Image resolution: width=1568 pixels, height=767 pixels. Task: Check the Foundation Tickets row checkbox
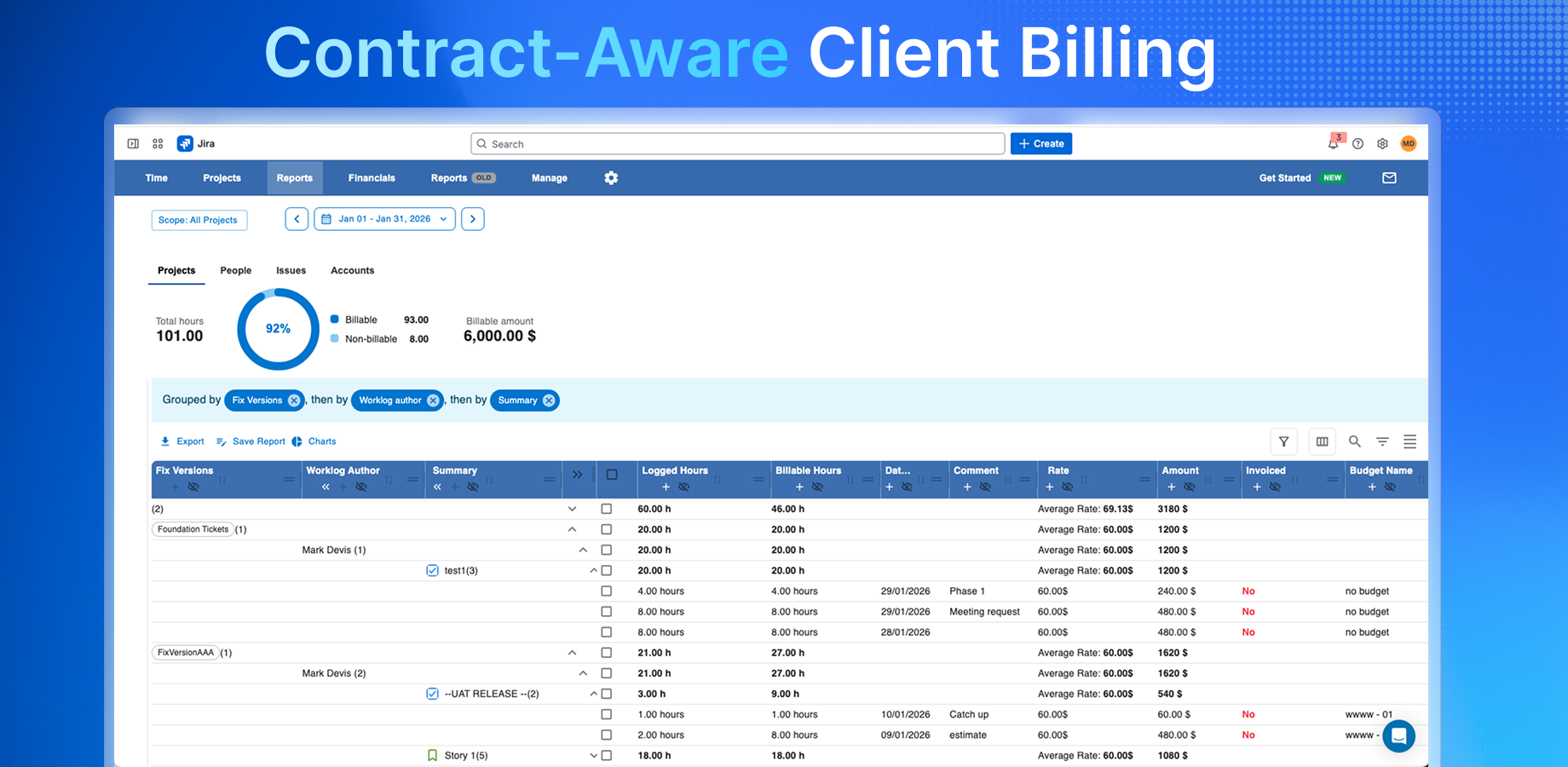(606, 529)
